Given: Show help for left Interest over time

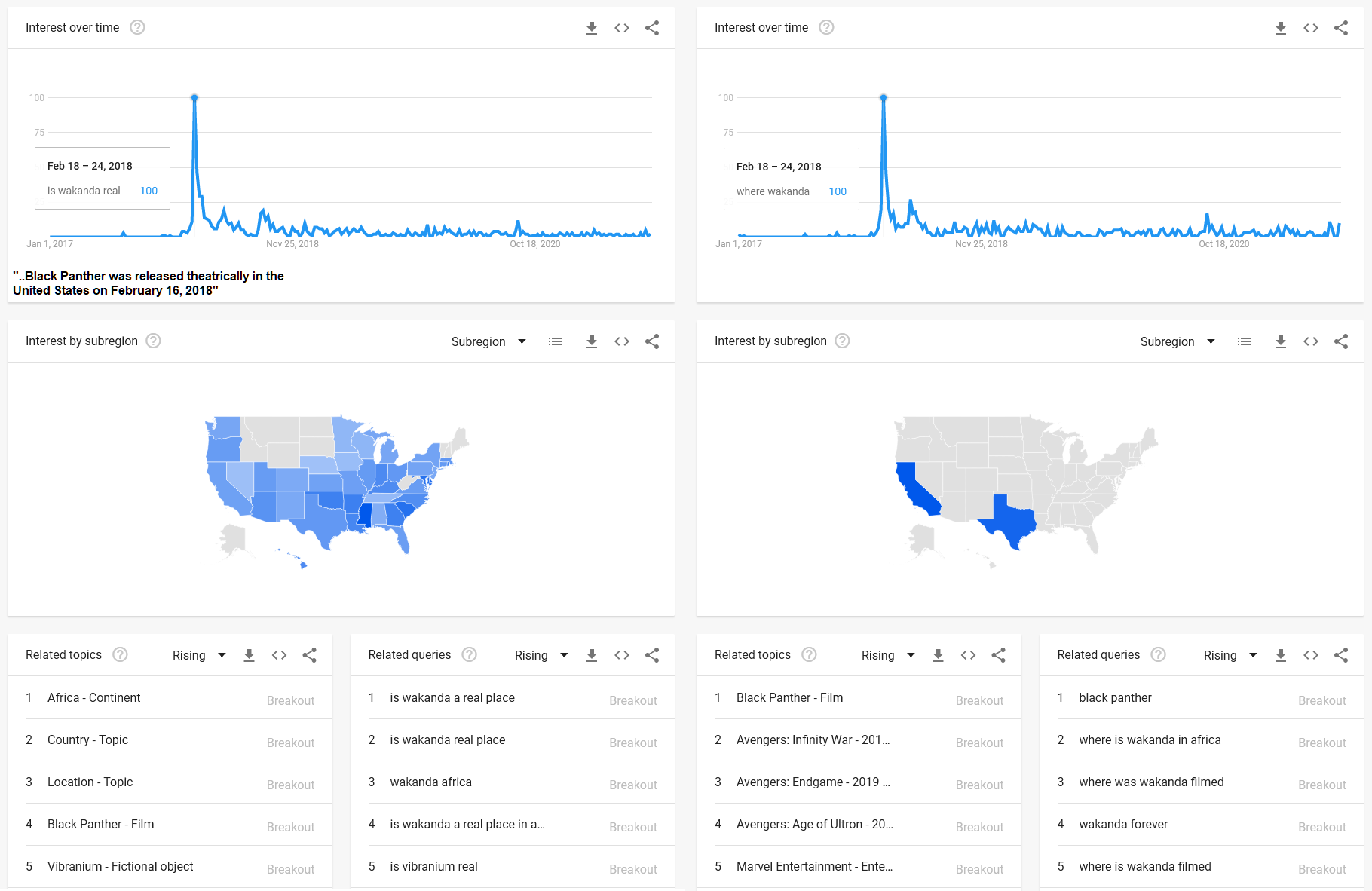Looking at the screenshot, I should click(137, 27).
